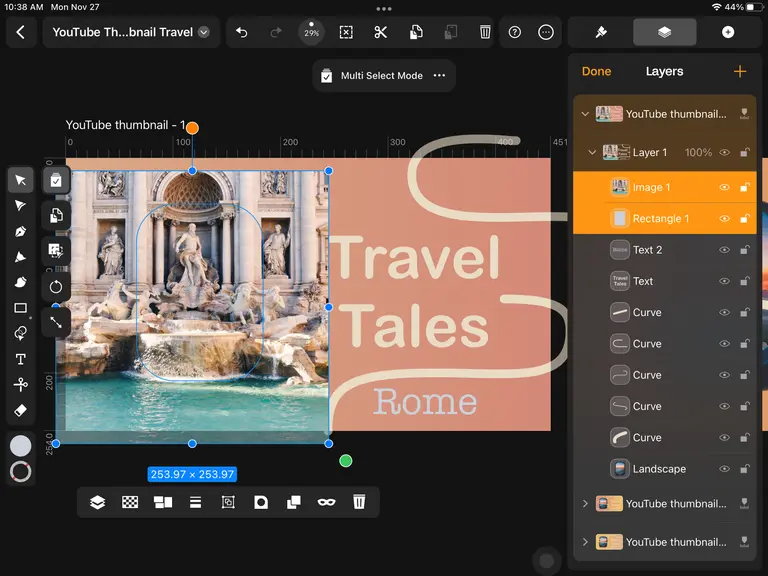Click the YouTube thumbnail - 1 artboard title

125,125
